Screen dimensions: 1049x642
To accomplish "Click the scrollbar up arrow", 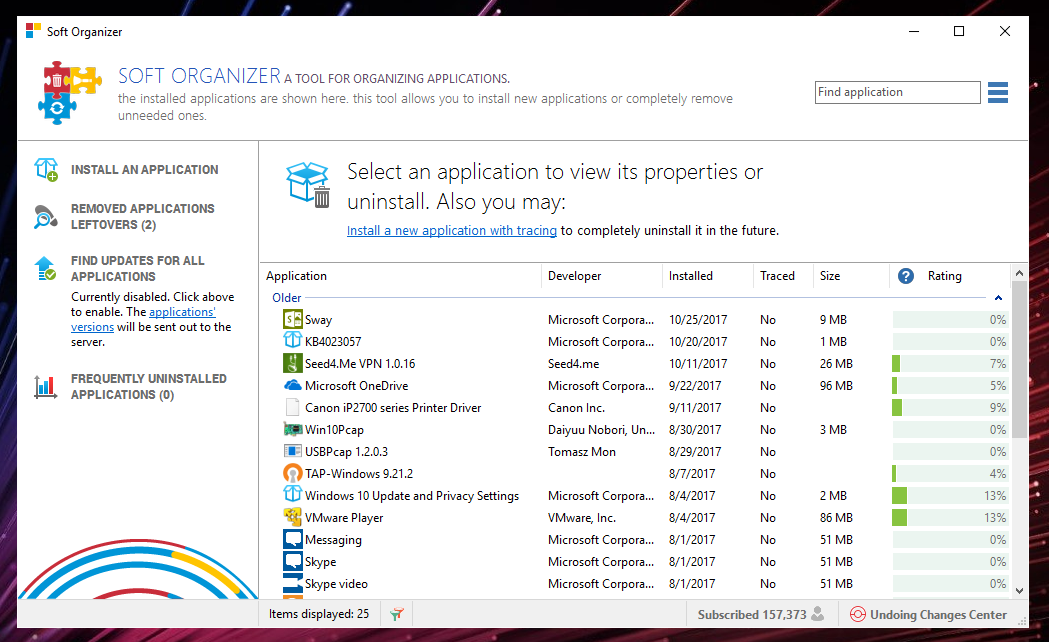I will coord(1019,273).
